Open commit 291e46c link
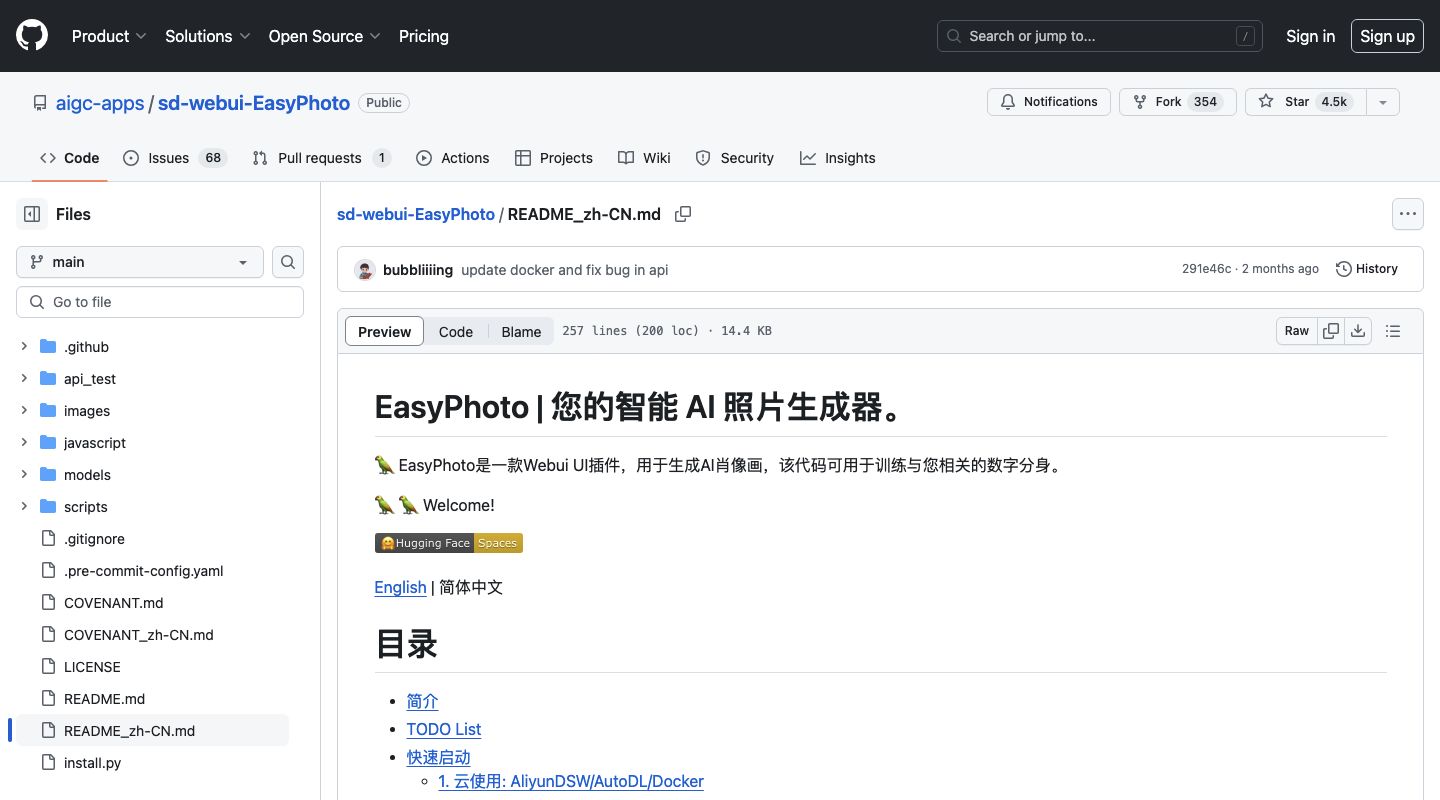This screenshot has height=800, width=1440. [1207, 269]
